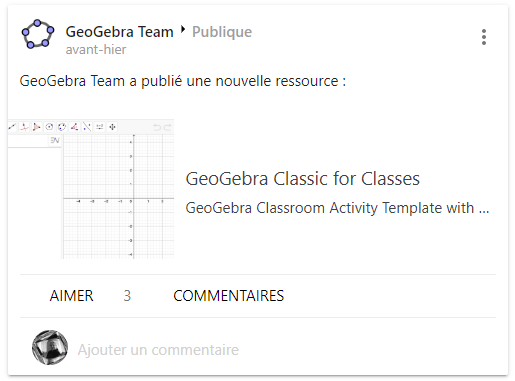Open the three-dot post options menu
The width and height of the screenshot is (515, 381).
point(484,37)
